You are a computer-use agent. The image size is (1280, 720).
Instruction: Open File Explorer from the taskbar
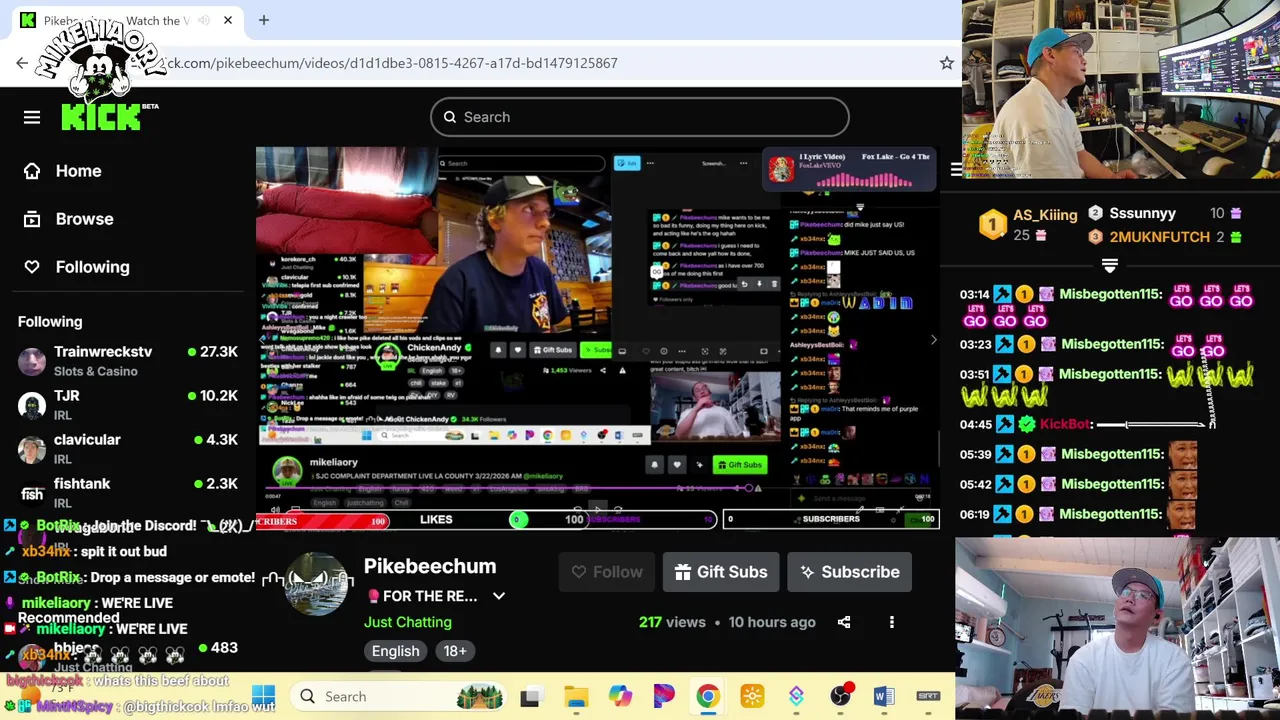(576, 696)
